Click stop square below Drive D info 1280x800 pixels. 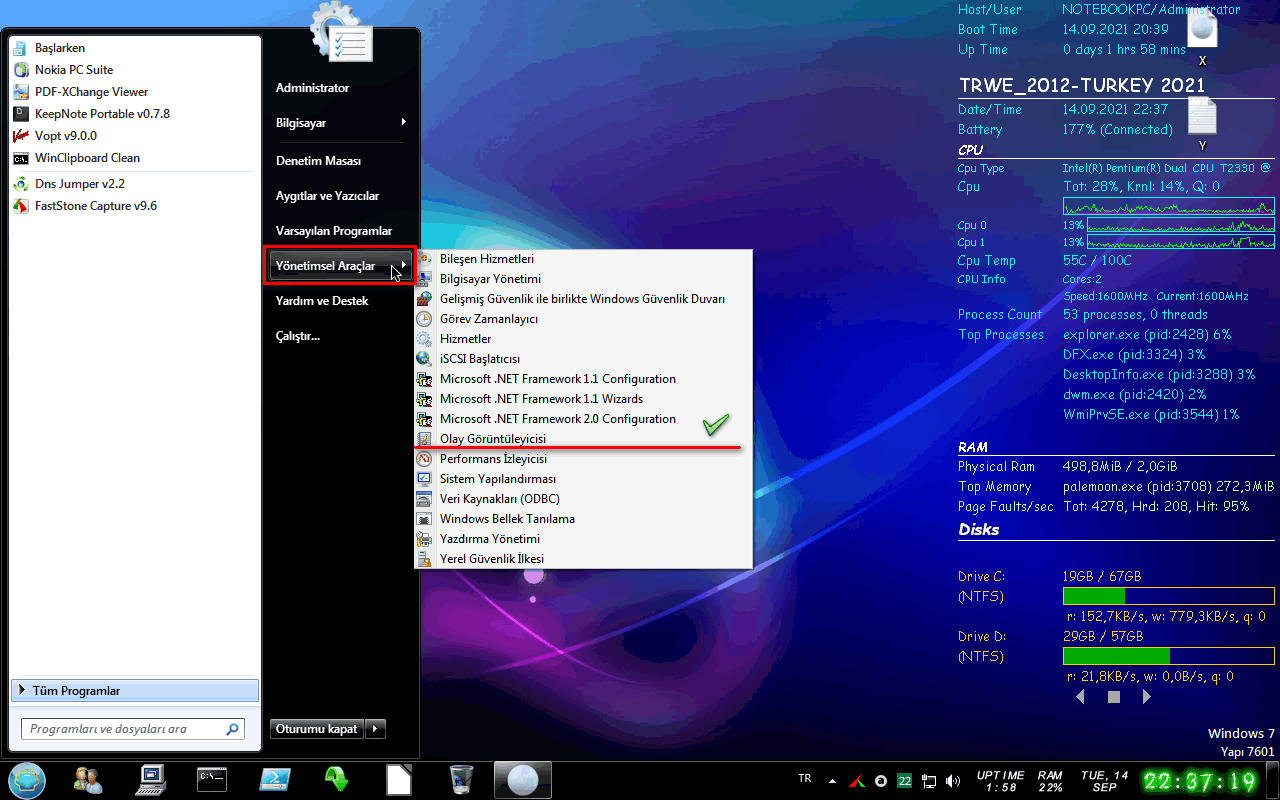(1114, 697)
